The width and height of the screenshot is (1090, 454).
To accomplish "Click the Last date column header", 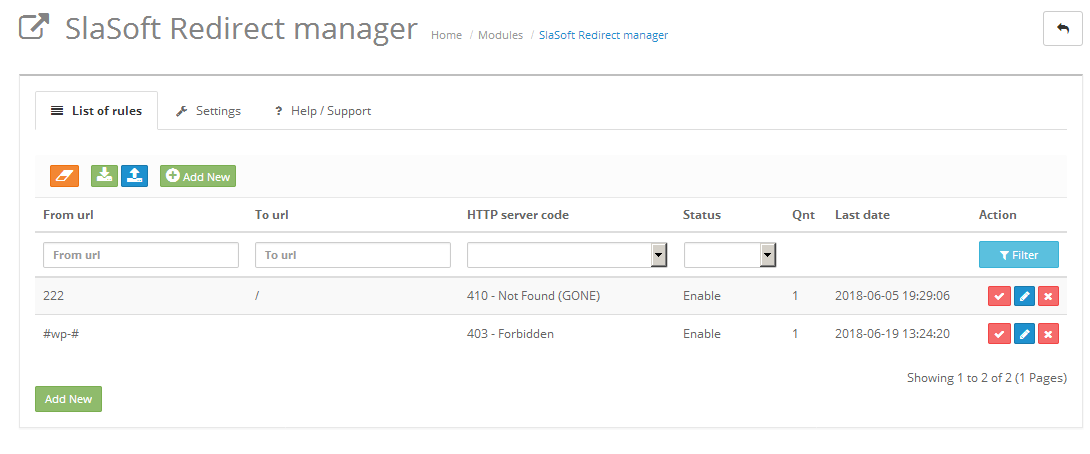I will click(862, 215).
